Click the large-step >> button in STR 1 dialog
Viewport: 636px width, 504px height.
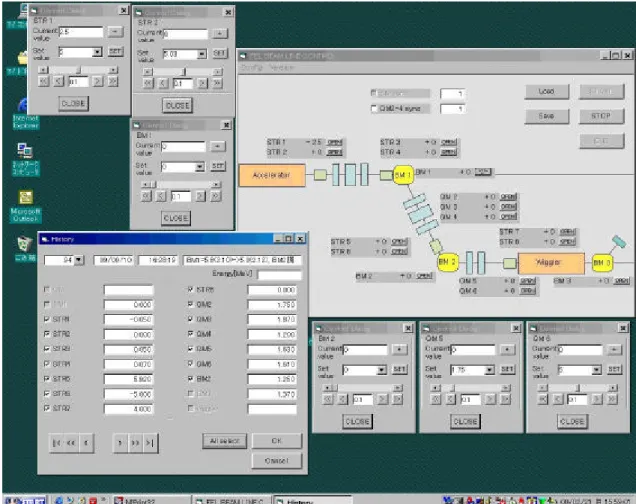point(113,81)
